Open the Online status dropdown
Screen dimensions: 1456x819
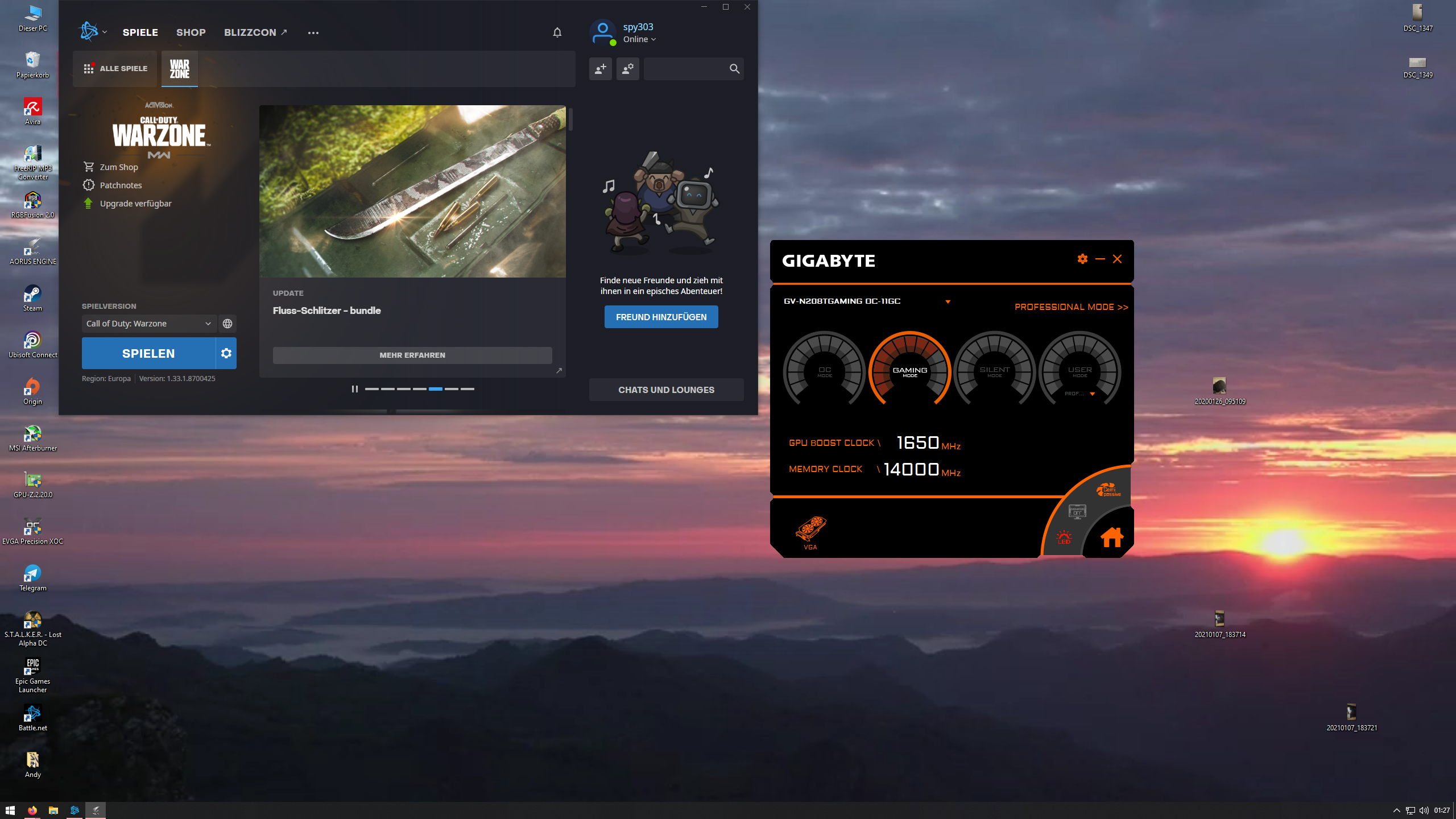pos(640,39)
